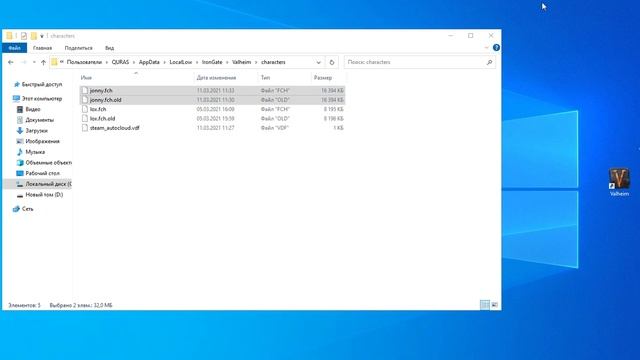Select Новый том (D:) in sidebar
The width and height of the screenshot is (640, 360).
click(44, 195)
